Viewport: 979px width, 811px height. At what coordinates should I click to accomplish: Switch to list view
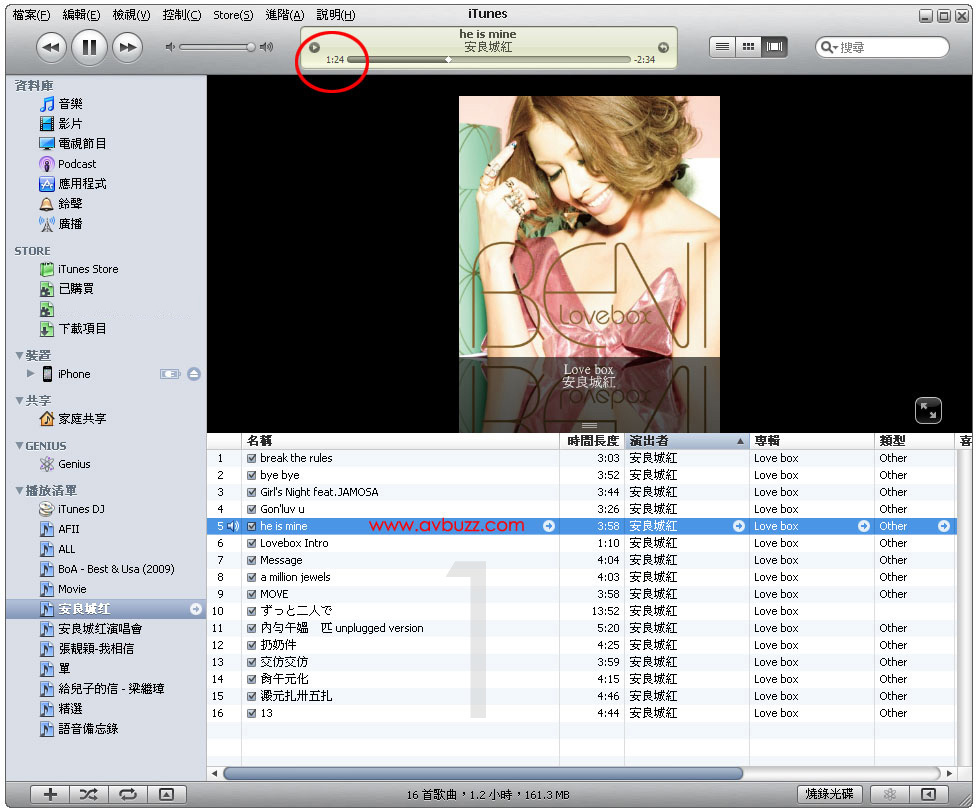(722, 47)
